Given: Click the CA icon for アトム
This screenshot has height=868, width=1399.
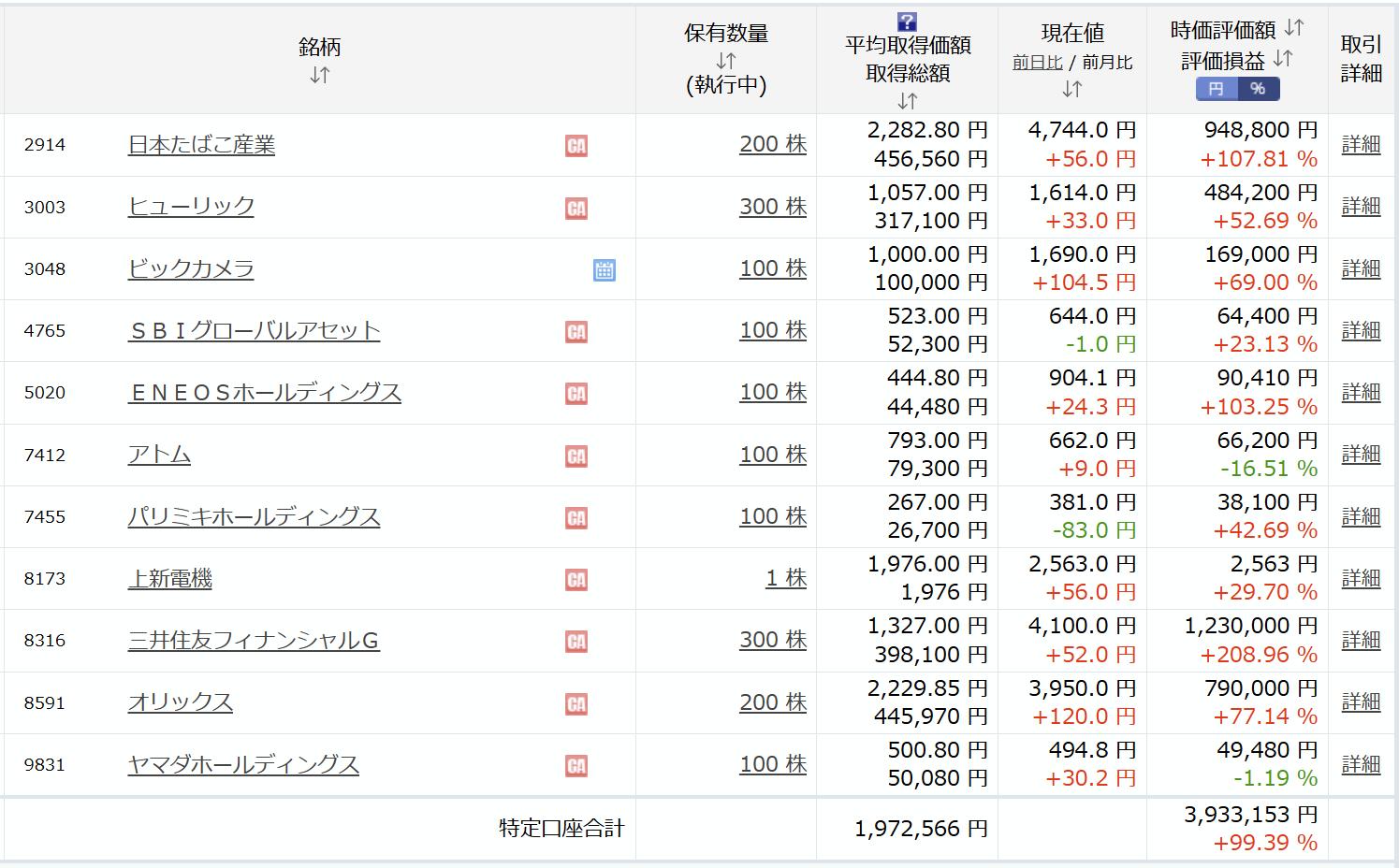Looking at the screenshot, I should click(576, 456).
